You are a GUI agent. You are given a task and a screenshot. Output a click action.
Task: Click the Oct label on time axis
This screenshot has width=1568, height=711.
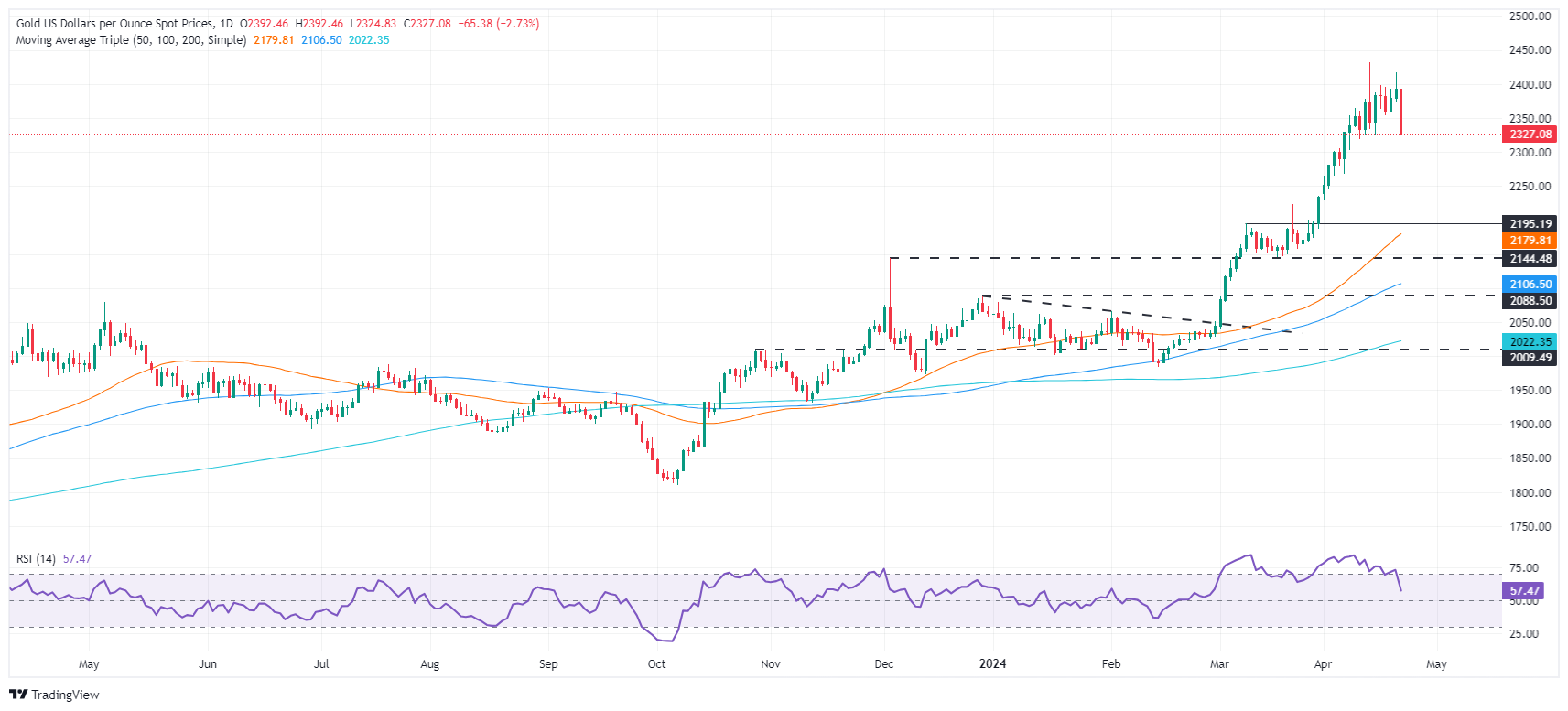(x=656, y=664)
